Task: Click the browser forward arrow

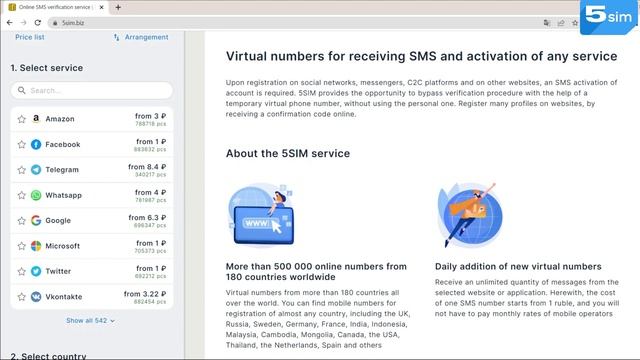Action: click(x=23, y=23)
